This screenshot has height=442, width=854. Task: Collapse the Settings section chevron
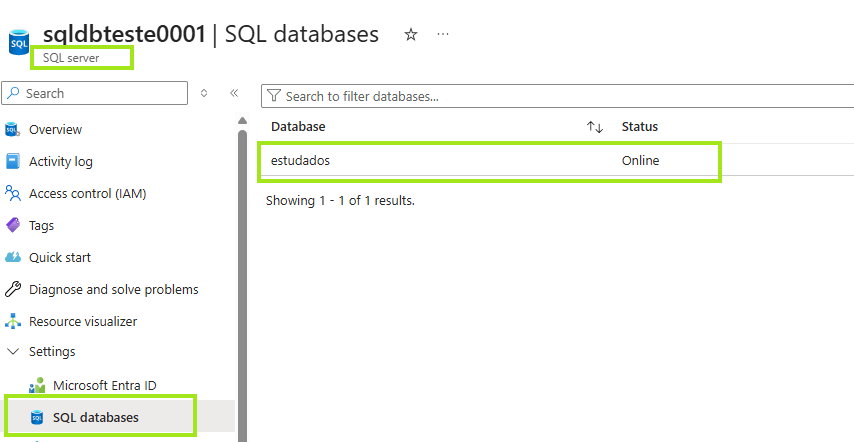(13, 352)
